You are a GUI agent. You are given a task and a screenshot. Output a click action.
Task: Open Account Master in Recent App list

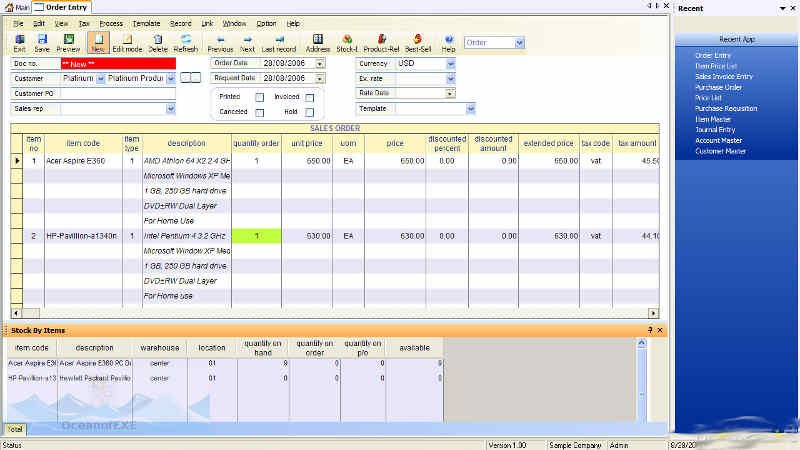[x=718, y=141]
